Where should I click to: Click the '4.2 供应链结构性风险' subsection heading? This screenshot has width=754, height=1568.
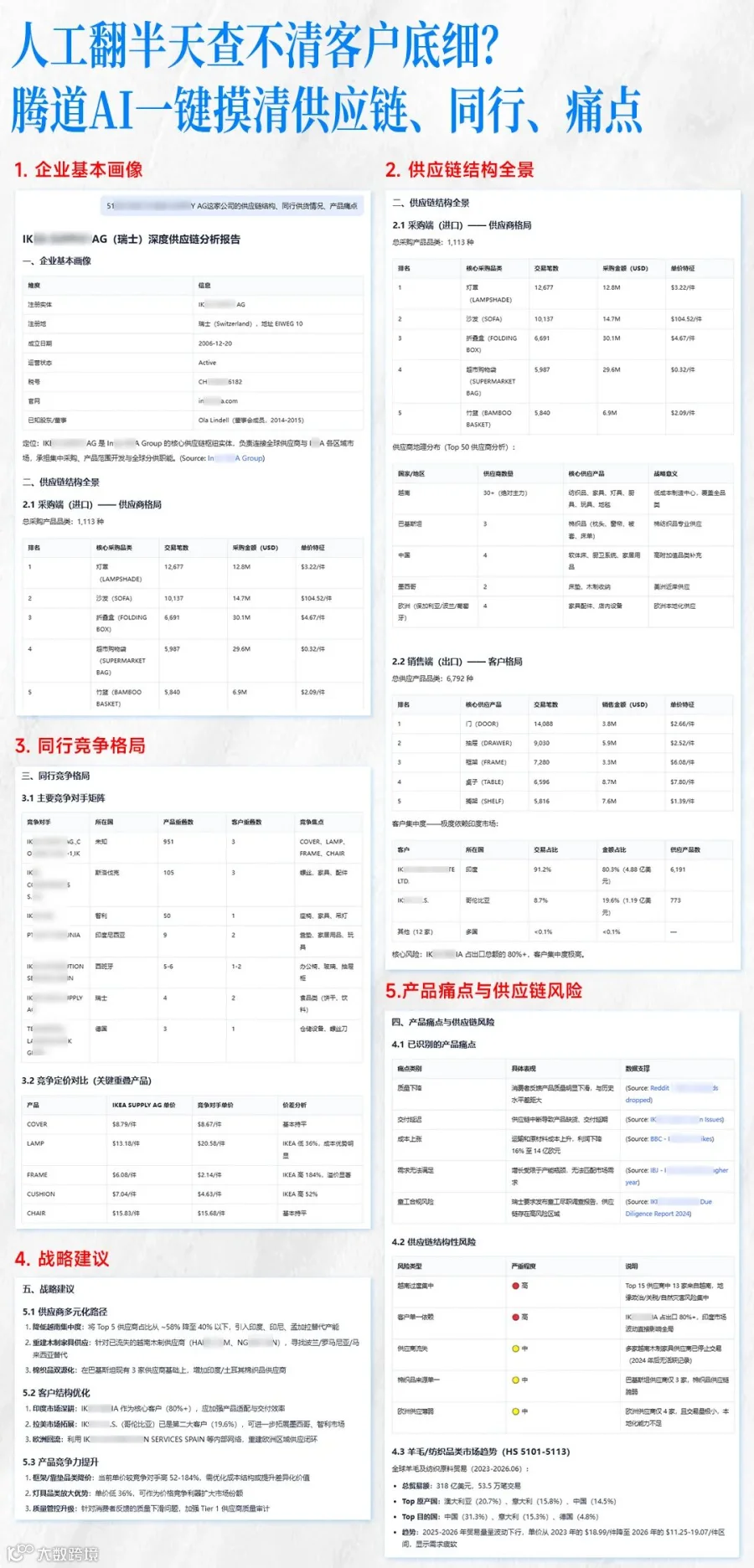coord(434,1242)
